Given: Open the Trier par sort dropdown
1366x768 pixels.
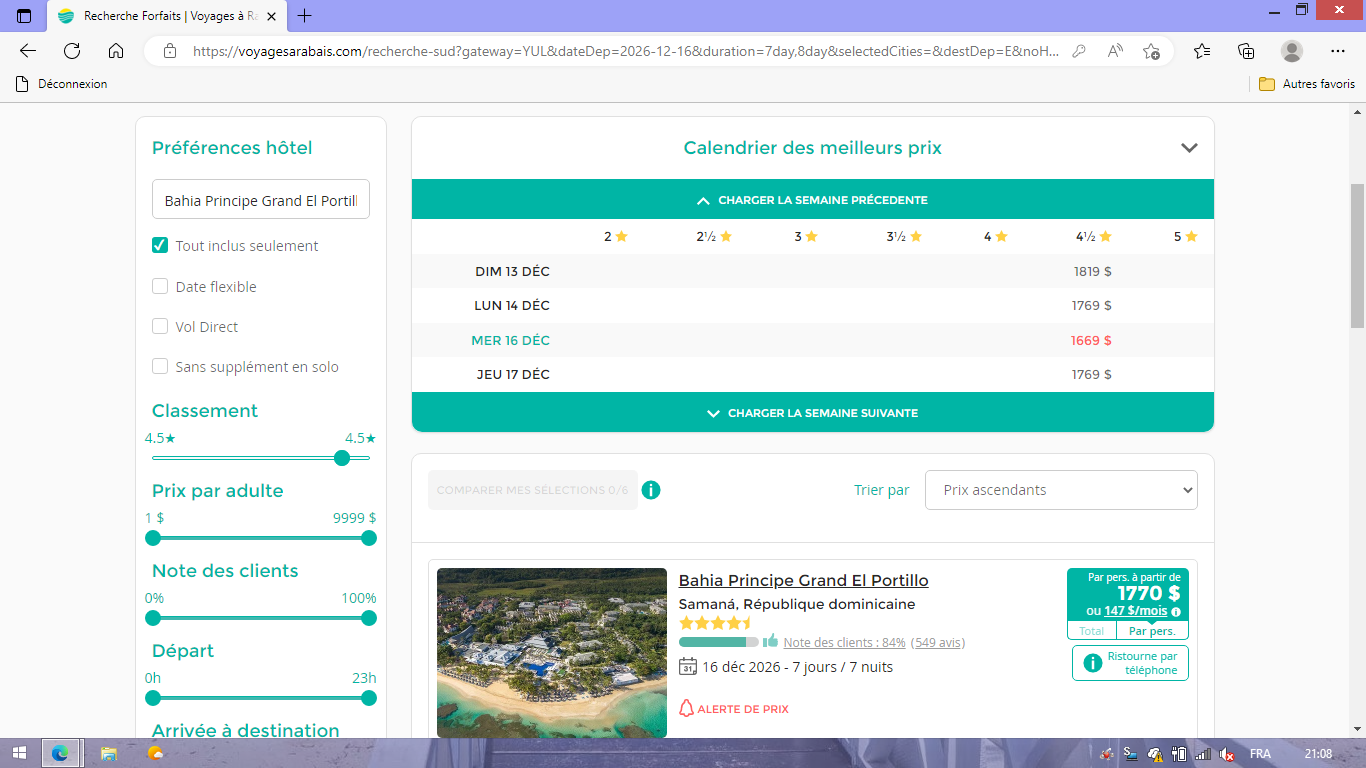Looking at the screenshot, I should click(x=1061, y=490).
